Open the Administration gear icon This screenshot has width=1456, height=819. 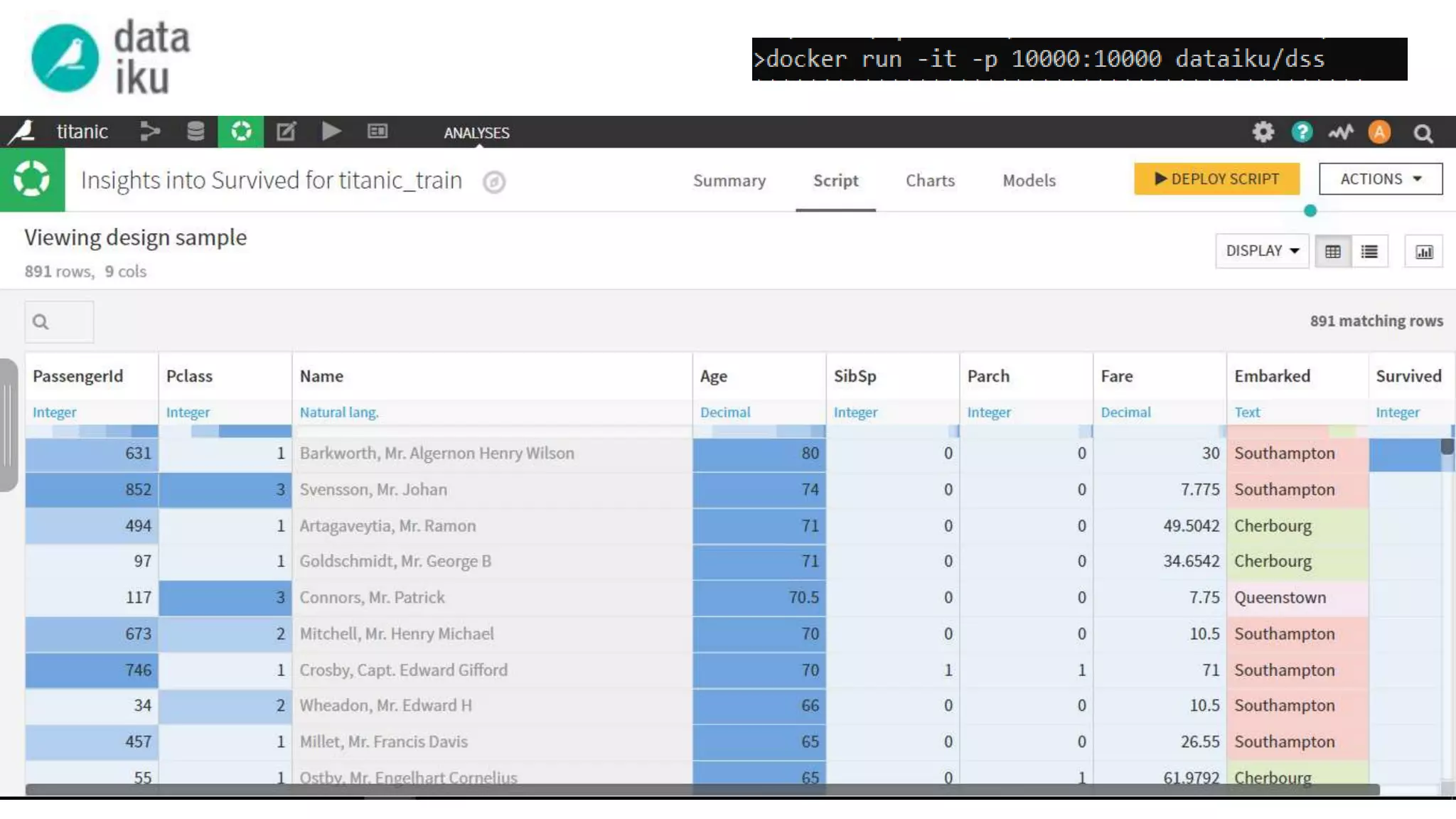pos(1263,132)
